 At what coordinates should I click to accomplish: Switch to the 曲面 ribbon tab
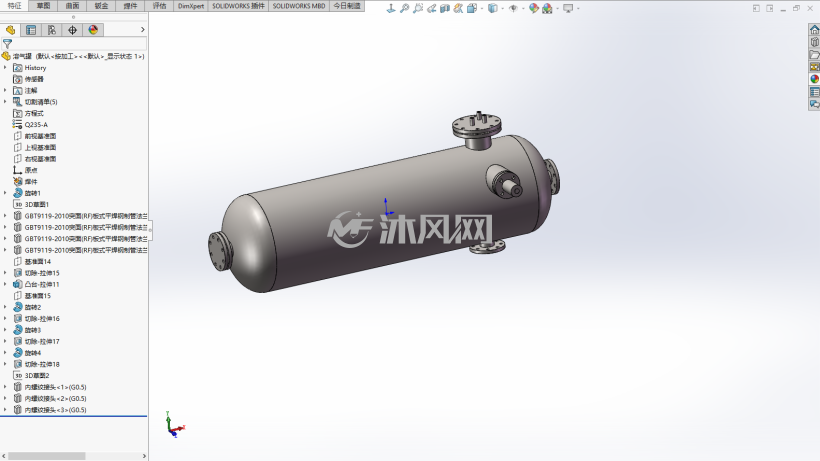click(72, 6)
